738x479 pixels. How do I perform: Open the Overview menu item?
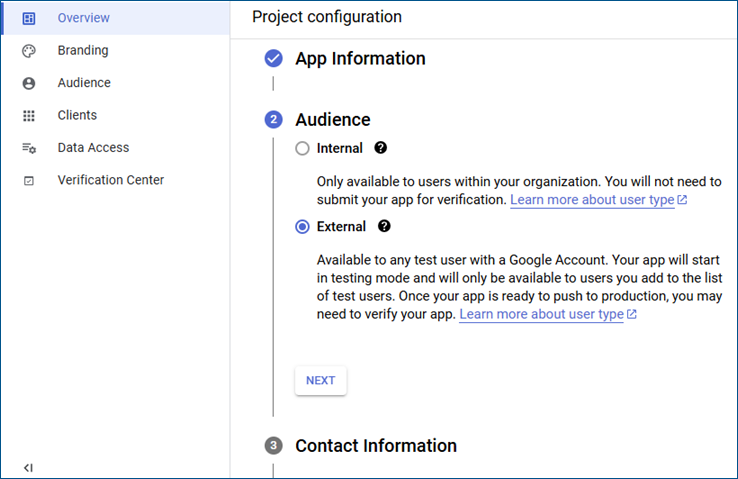(x=115, y=18)
